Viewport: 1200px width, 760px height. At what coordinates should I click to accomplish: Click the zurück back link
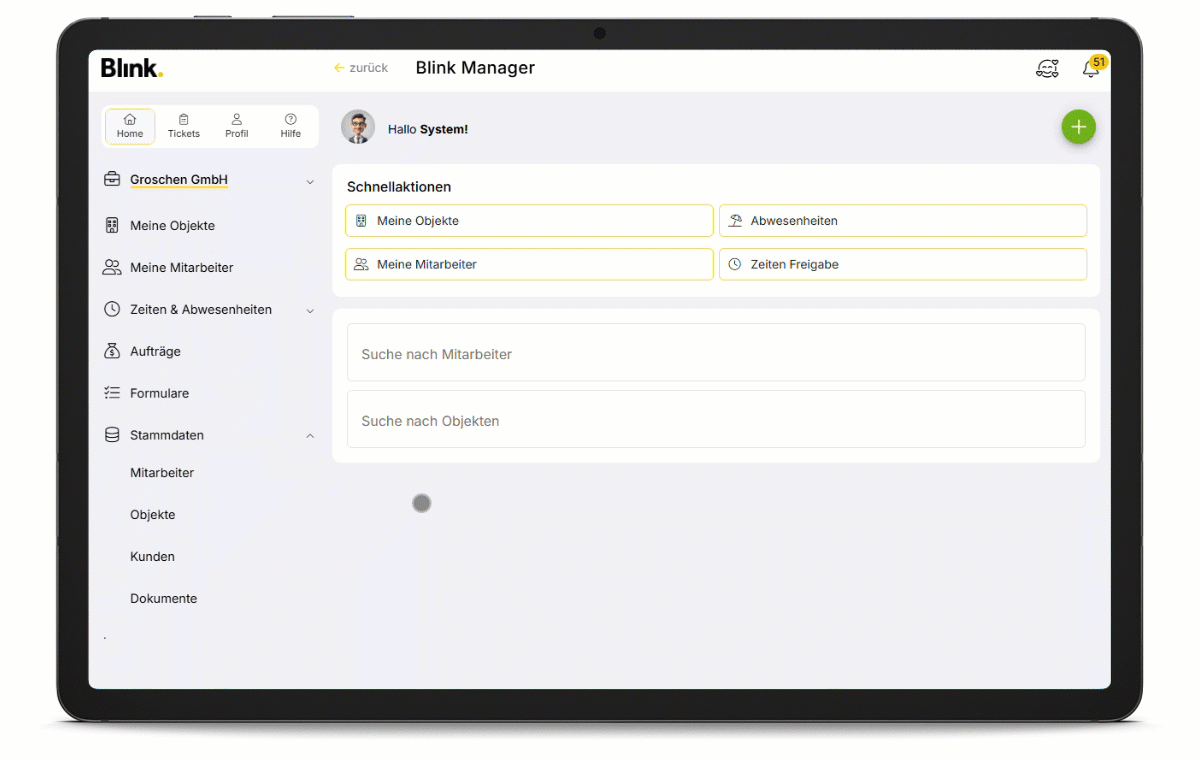[x=361, y=68]
